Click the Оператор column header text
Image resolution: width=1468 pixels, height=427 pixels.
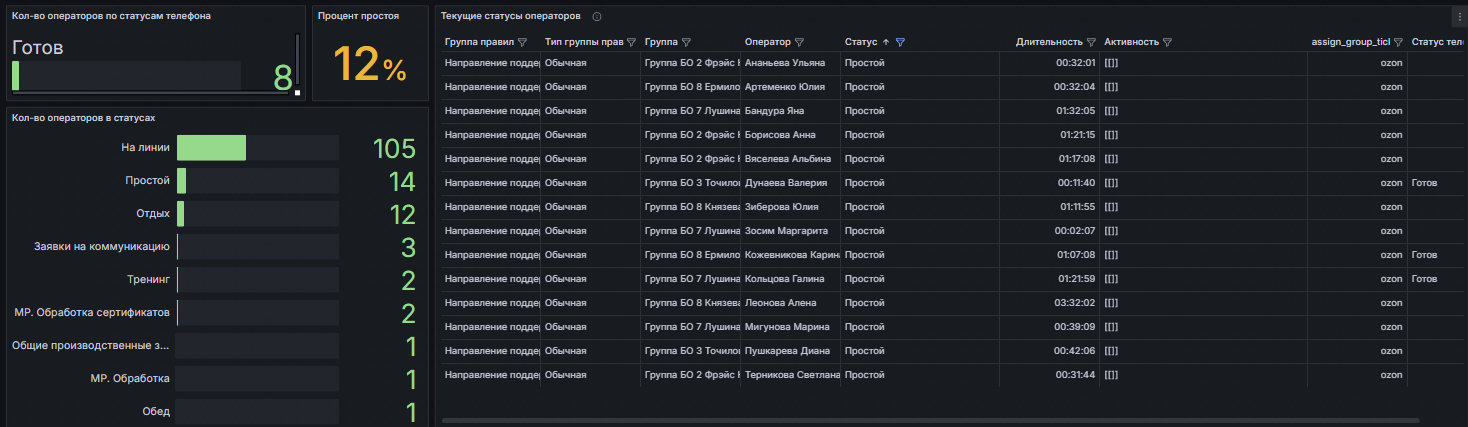click(x=767, y=42)
